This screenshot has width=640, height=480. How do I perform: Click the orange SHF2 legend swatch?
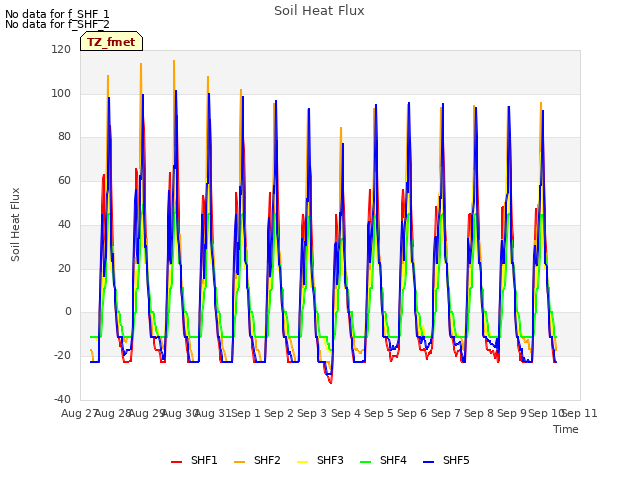tap(240, 461)
